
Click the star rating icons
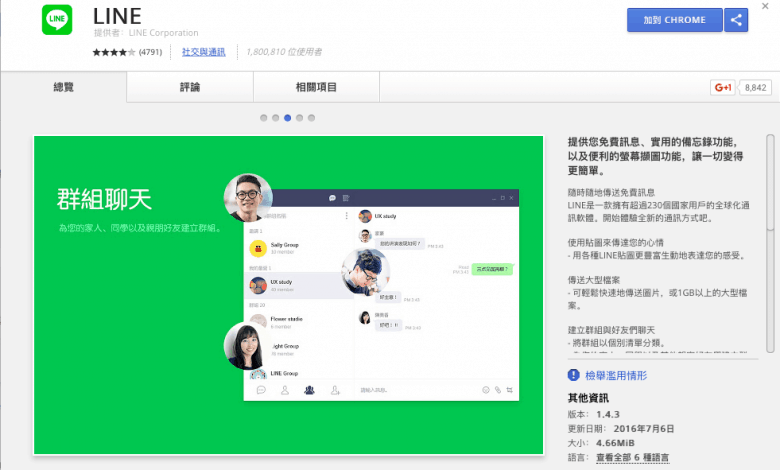tap(114, 52)
